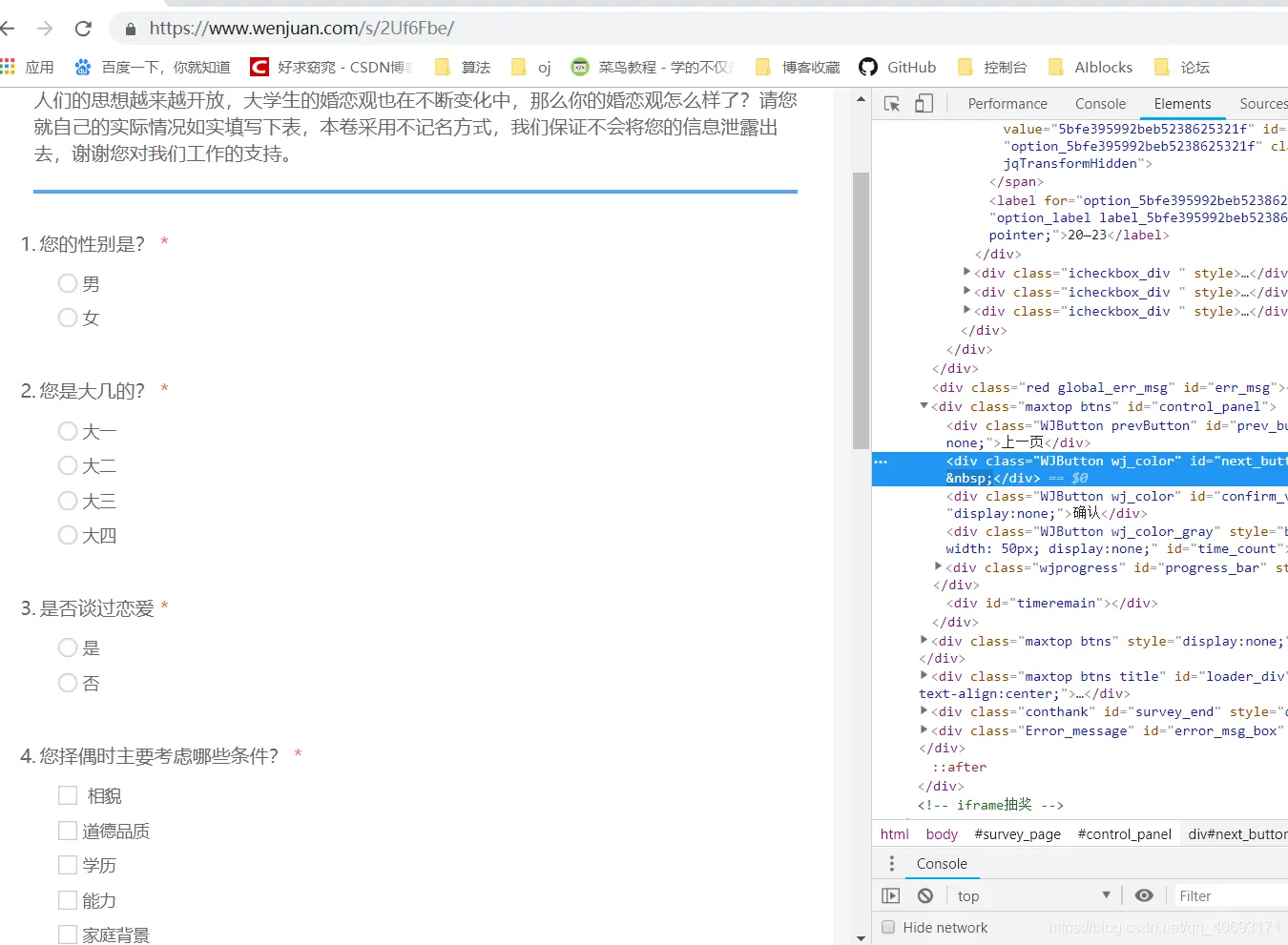Screen dimensions: 1288x945
Task: Reload the page with the refresh icon
Action: (83, 29)
